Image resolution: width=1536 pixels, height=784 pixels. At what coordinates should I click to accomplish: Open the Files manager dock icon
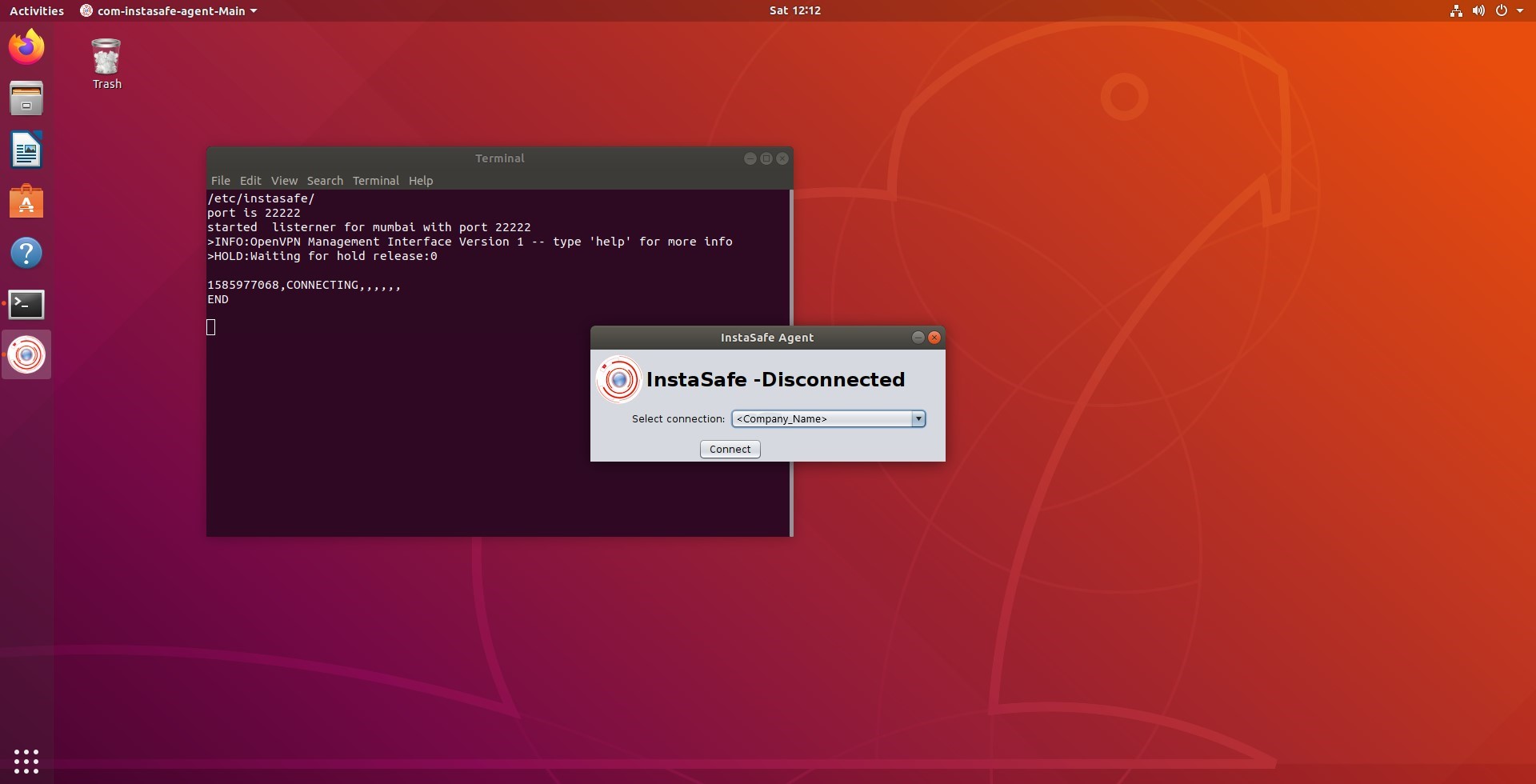[x=26, y=98]
